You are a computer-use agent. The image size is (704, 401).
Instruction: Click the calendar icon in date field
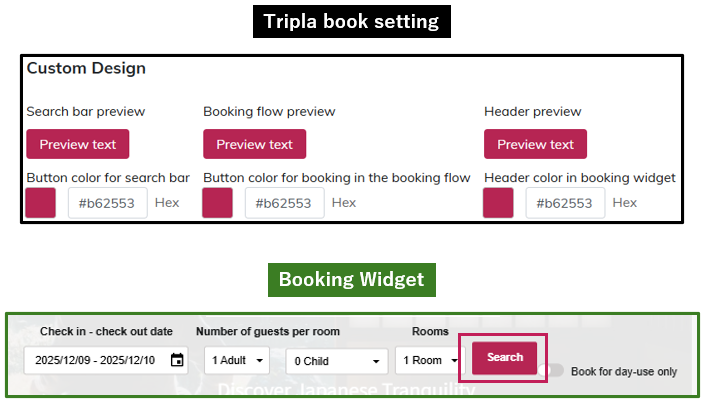[177, 360]
